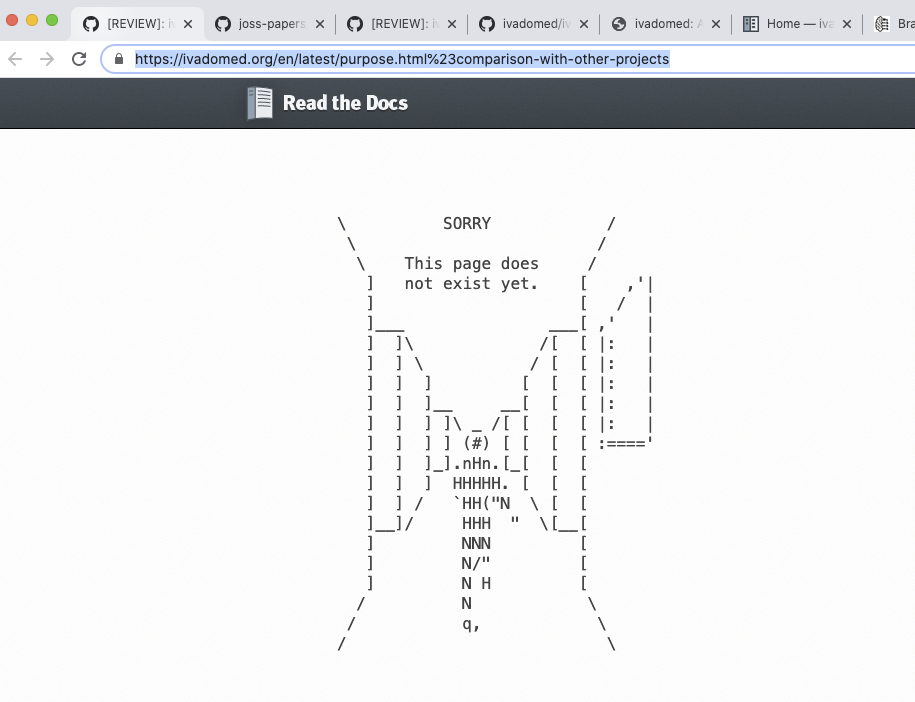Click the ivadomed.org URL in address bar
Image resolution: width=915 pixels, height=702 pixels.
point(402,59)
